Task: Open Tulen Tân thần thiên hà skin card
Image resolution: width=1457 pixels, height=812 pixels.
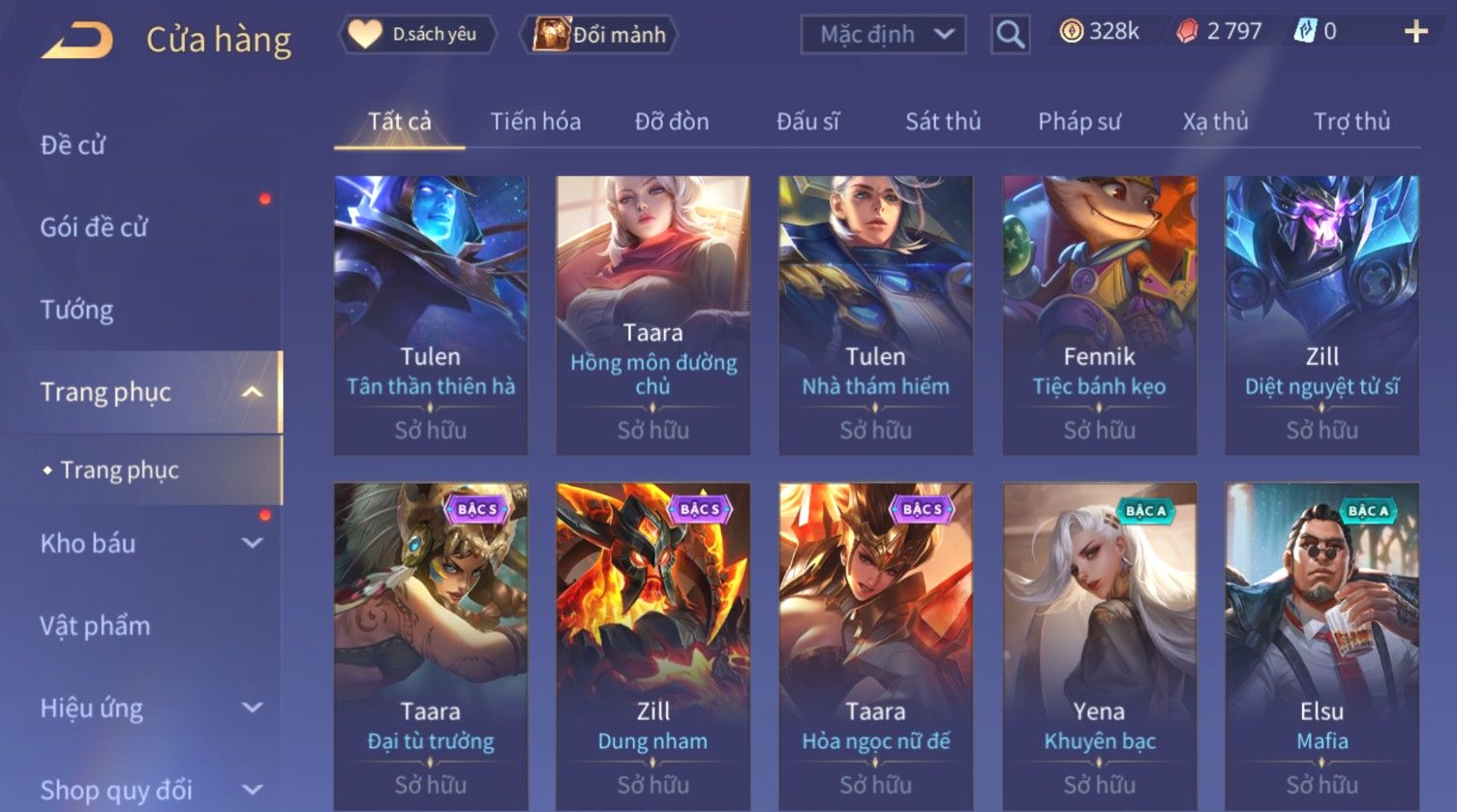Action: (431, 316)
